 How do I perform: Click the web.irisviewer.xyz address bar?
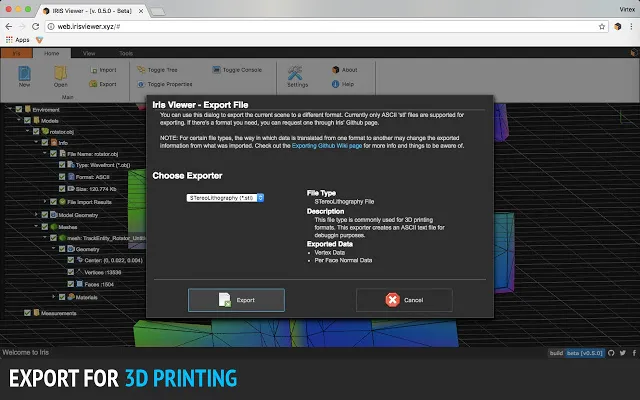pyautogui.click(x=327, y=27)
